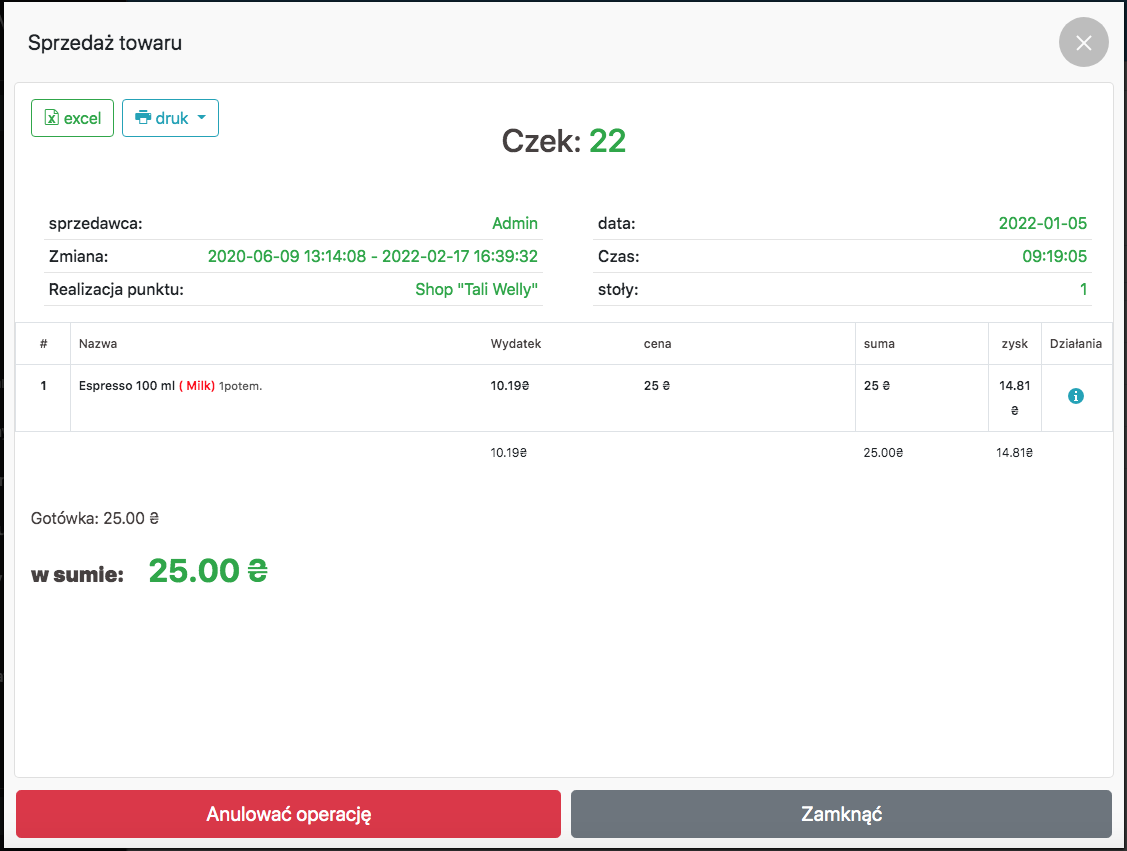Click the printer icon on druk

(143, 118)
